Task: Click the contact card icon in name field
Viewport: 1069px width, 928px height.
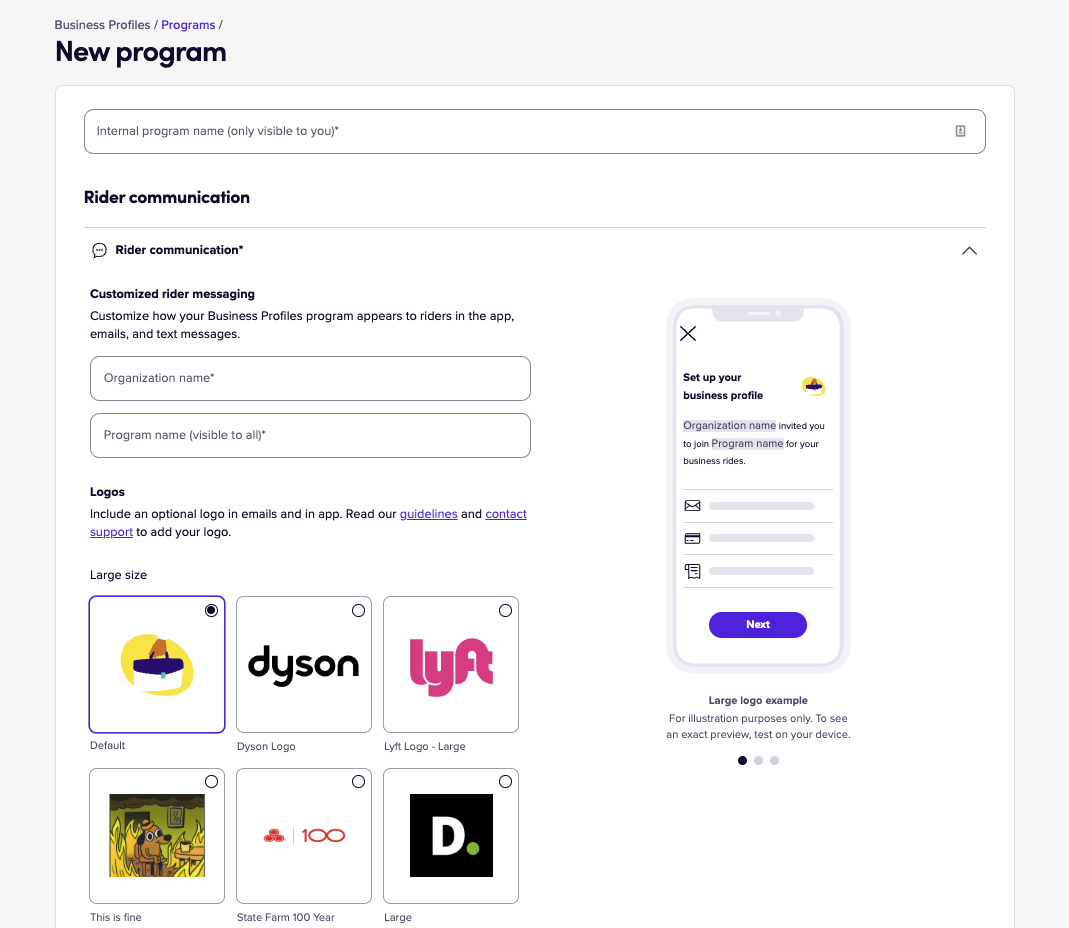Action: pos(960,131)
